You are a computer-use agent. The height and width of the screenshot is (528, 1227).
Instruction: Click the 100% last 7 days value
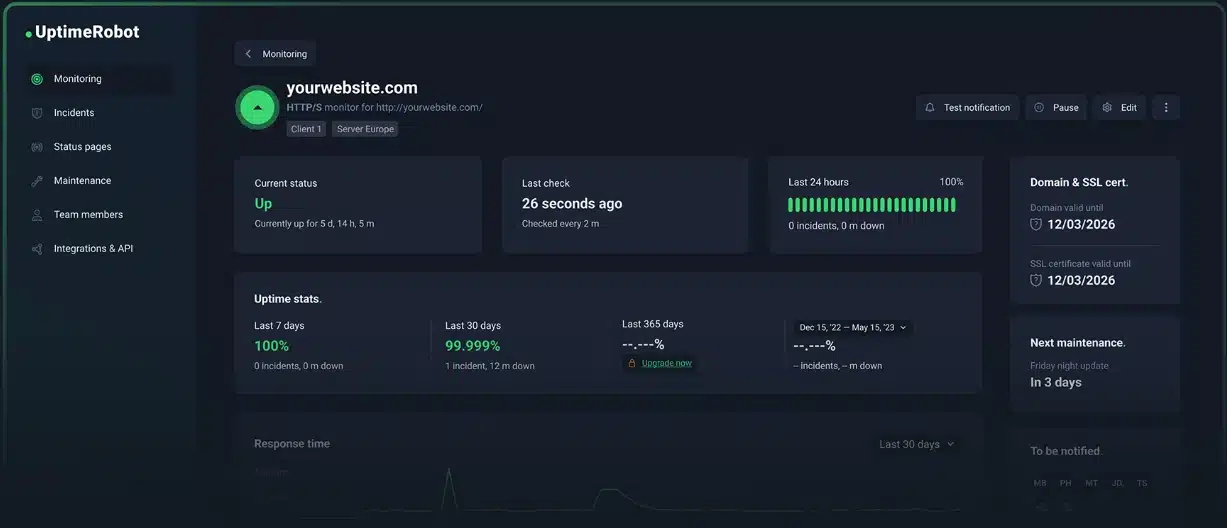coord(271,346)
